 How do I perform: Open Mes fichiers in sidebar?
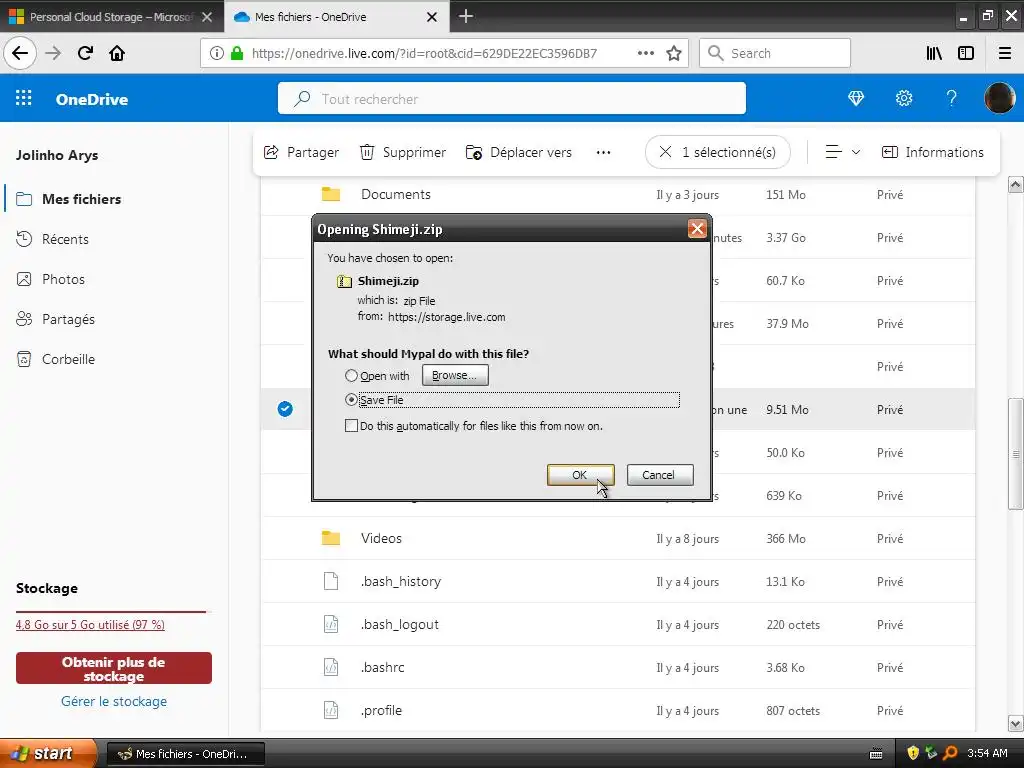tap(82, 199)
